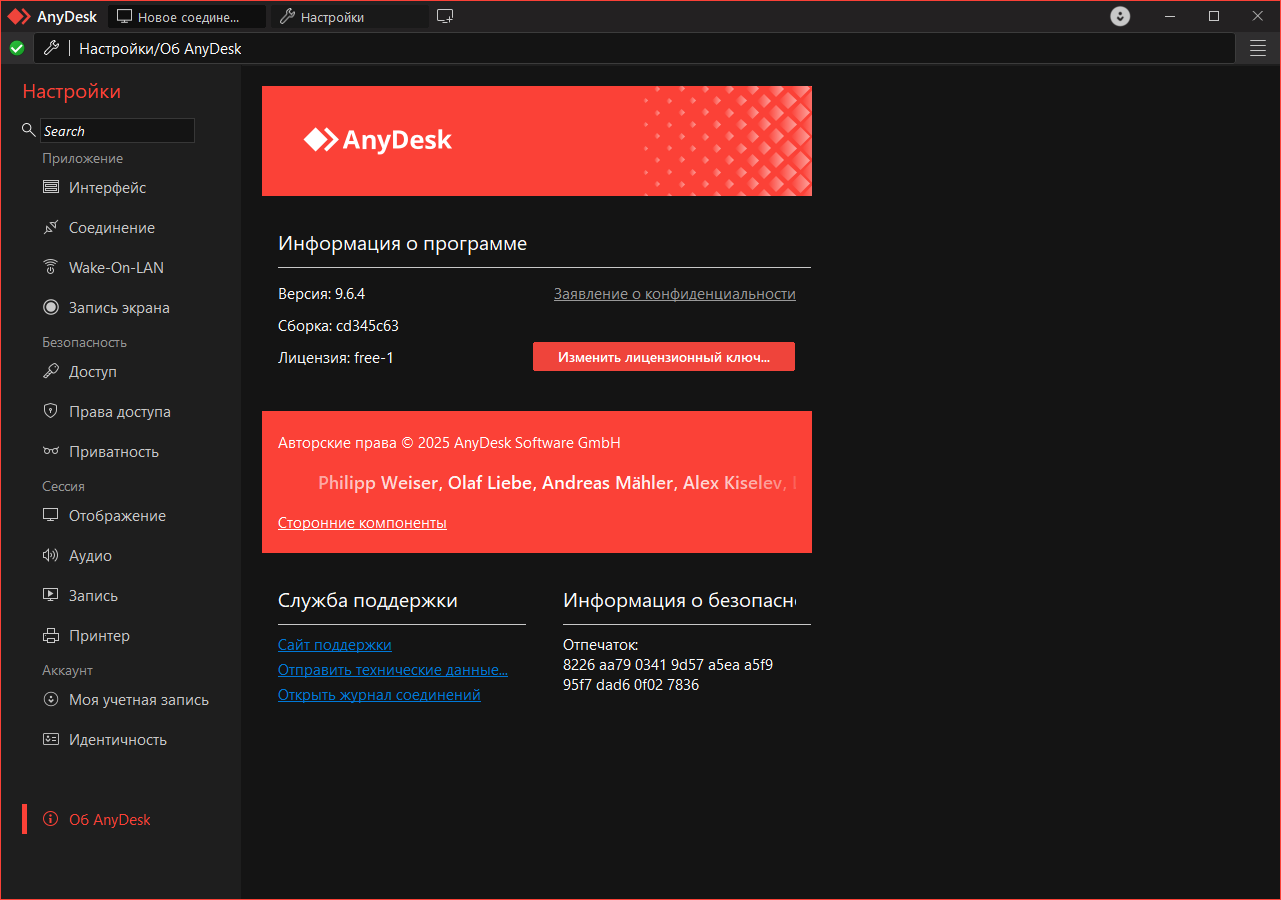Open Приватность via its glasses icon

pyautogui.click(x=51, y=451)
